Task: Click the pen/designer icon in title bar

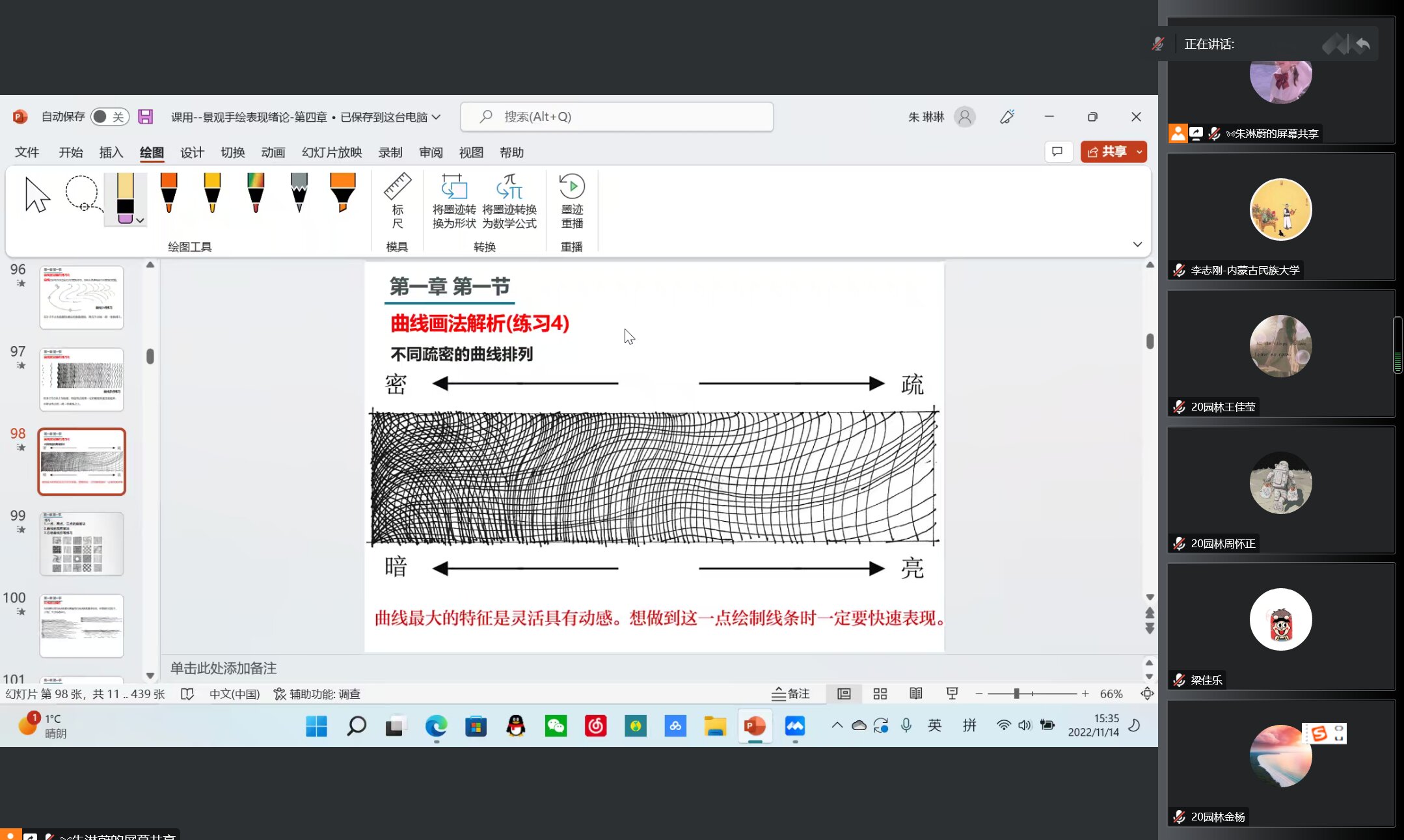Action: [x=1007, y=116]
